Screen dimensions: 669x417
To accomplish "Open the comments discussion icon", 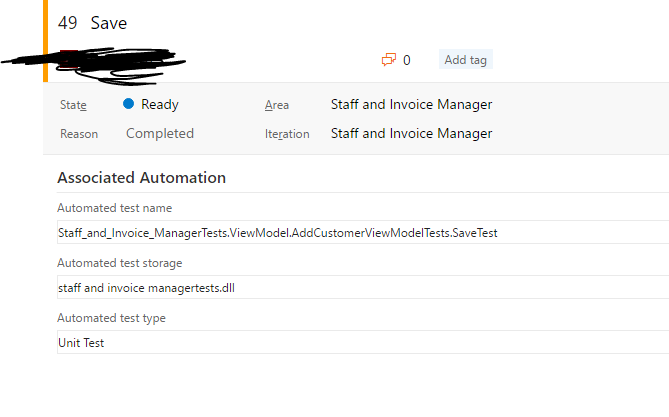I will coord(389,60).
